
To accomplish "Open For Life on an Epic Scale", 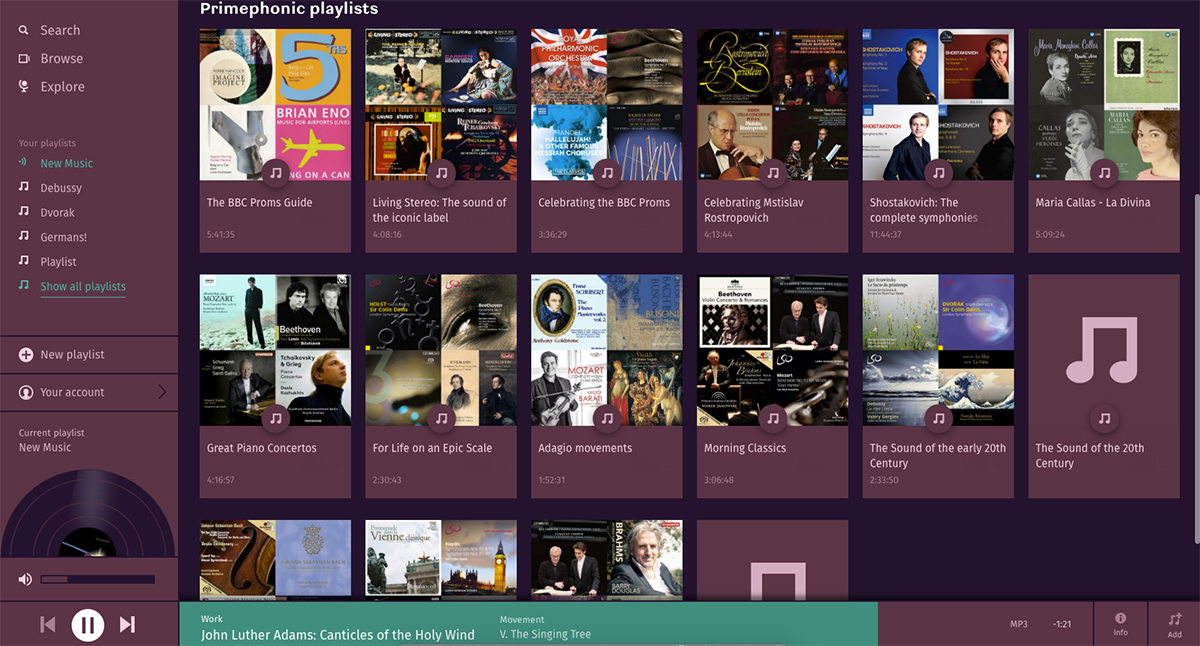I will coord(433,448).
